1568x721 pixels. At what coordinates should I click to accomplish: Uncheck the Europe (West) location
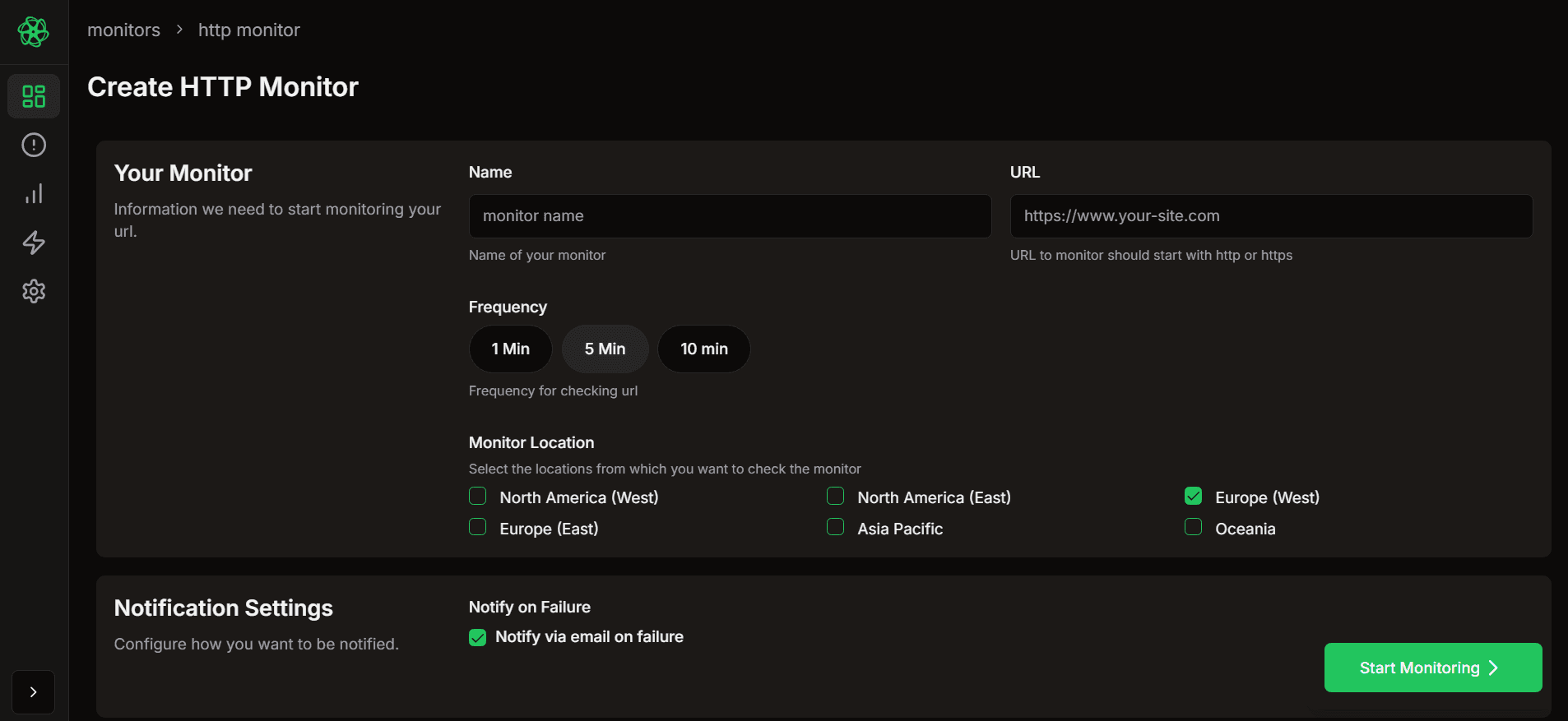pos(1194,497)
